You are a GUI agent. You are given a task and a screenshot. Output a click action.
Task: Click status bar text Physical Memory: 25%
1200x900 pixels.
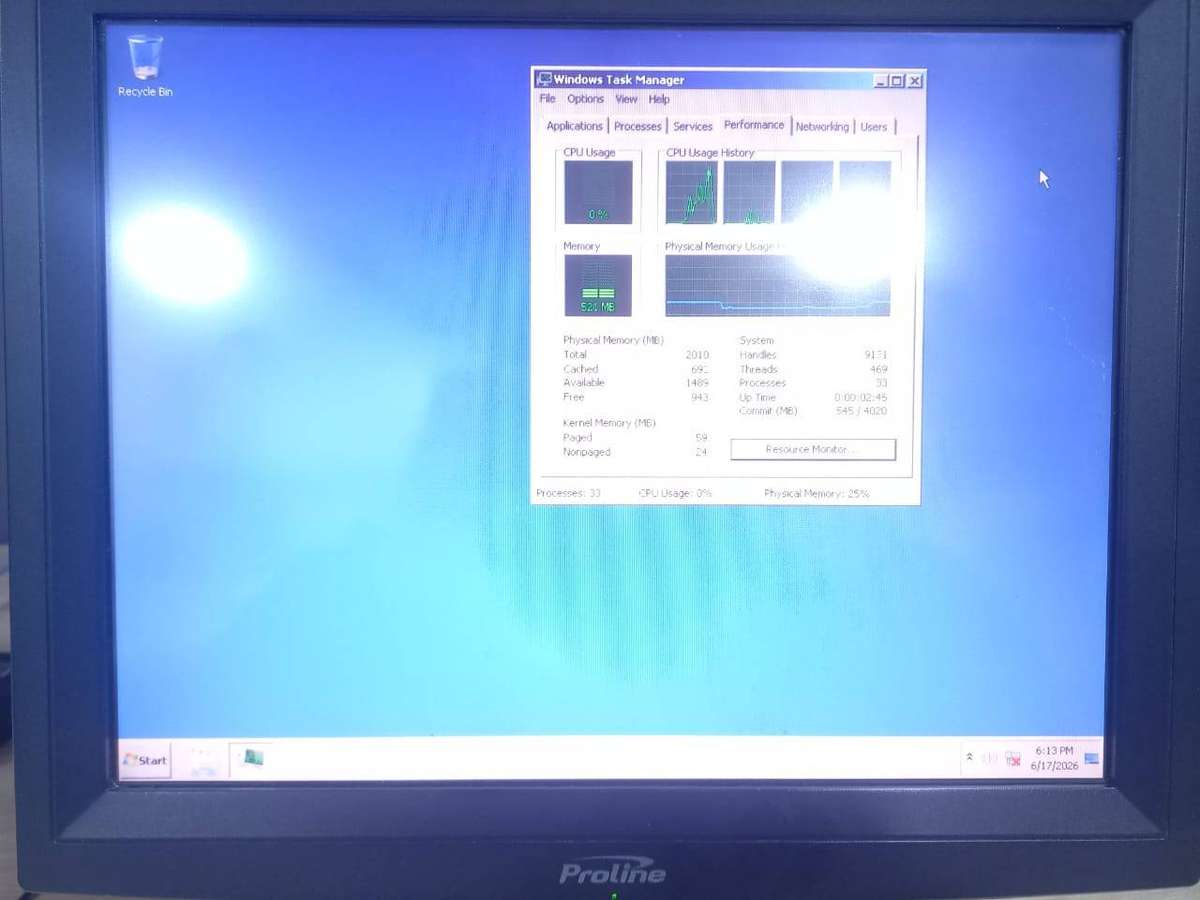tap(816, 493)
